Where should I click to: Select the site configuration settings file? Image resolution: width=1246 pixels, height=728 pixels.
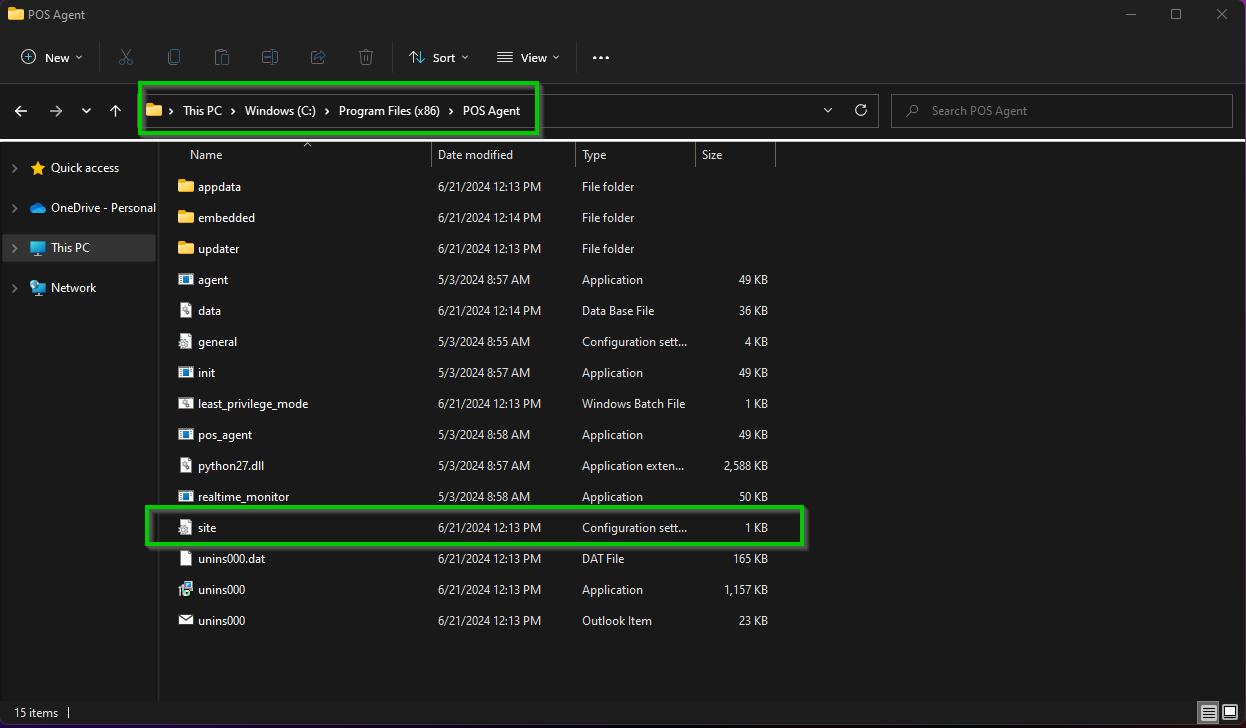(x=207, y=528)
